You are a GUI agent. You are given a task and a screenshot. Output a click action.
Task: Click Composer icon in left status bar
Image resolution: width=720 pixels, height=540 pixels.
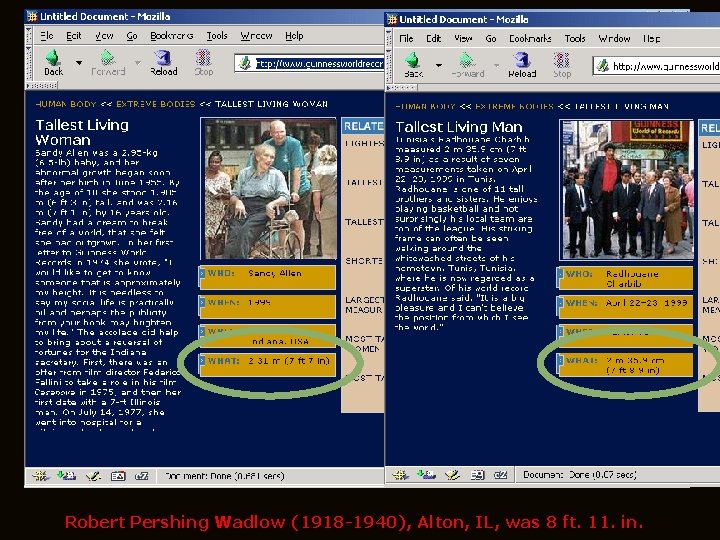(93, 476)
